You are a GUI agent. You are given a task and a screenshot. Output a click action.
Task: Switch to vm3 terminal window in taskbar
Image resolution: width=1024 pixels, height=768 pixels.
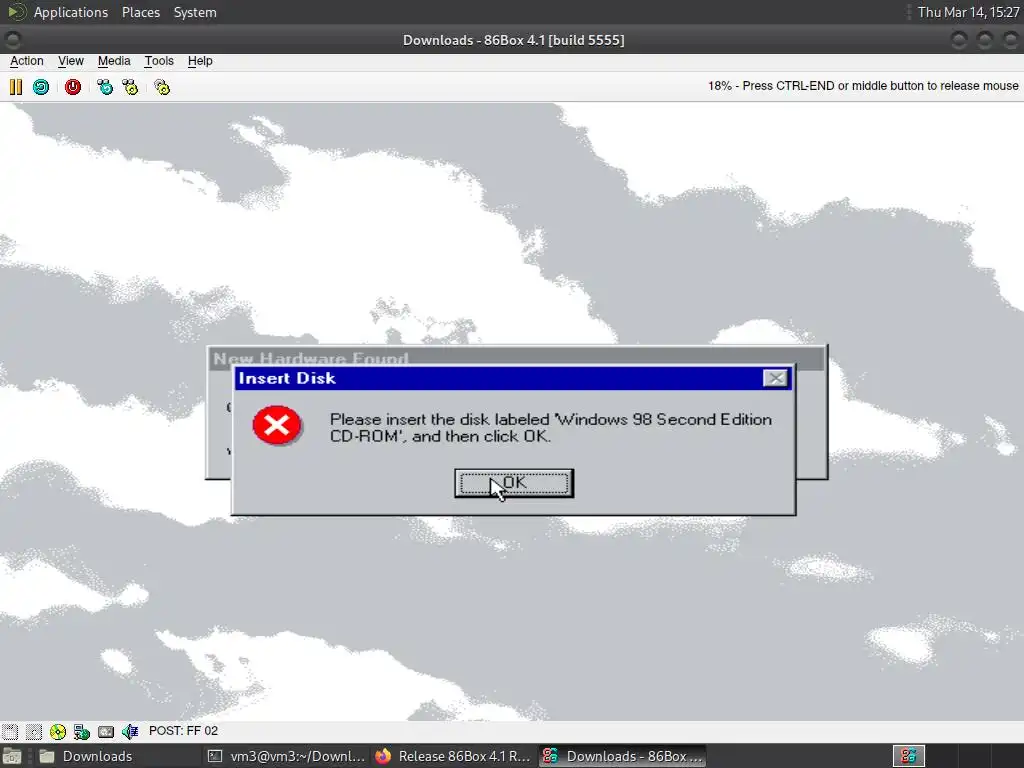(x=286, y=756)
